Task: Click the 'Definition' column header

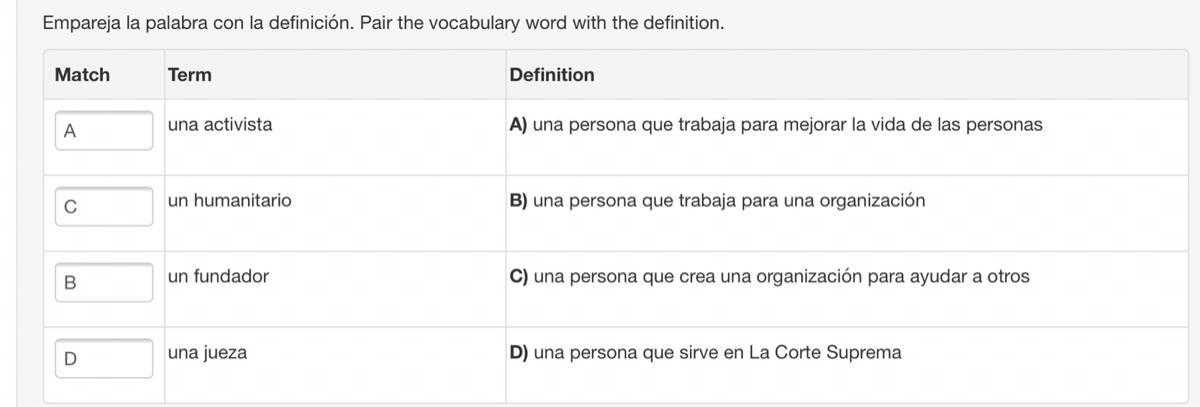Action: pyautogui.click(x=551, y=75)
